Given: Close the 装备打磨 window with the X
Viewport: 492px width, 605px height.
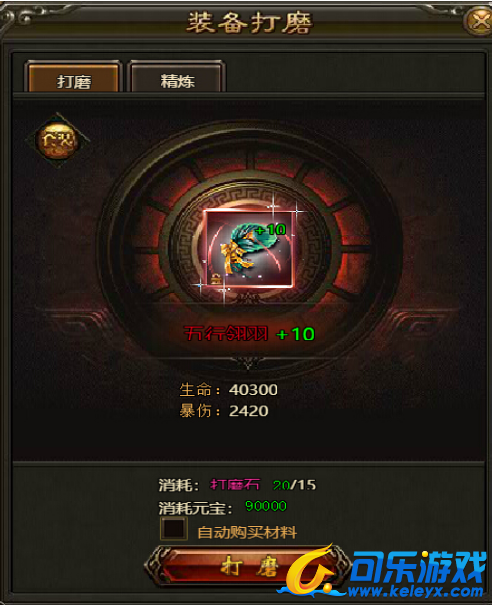Looking at the screenshot, I should (x=479, y=21).
